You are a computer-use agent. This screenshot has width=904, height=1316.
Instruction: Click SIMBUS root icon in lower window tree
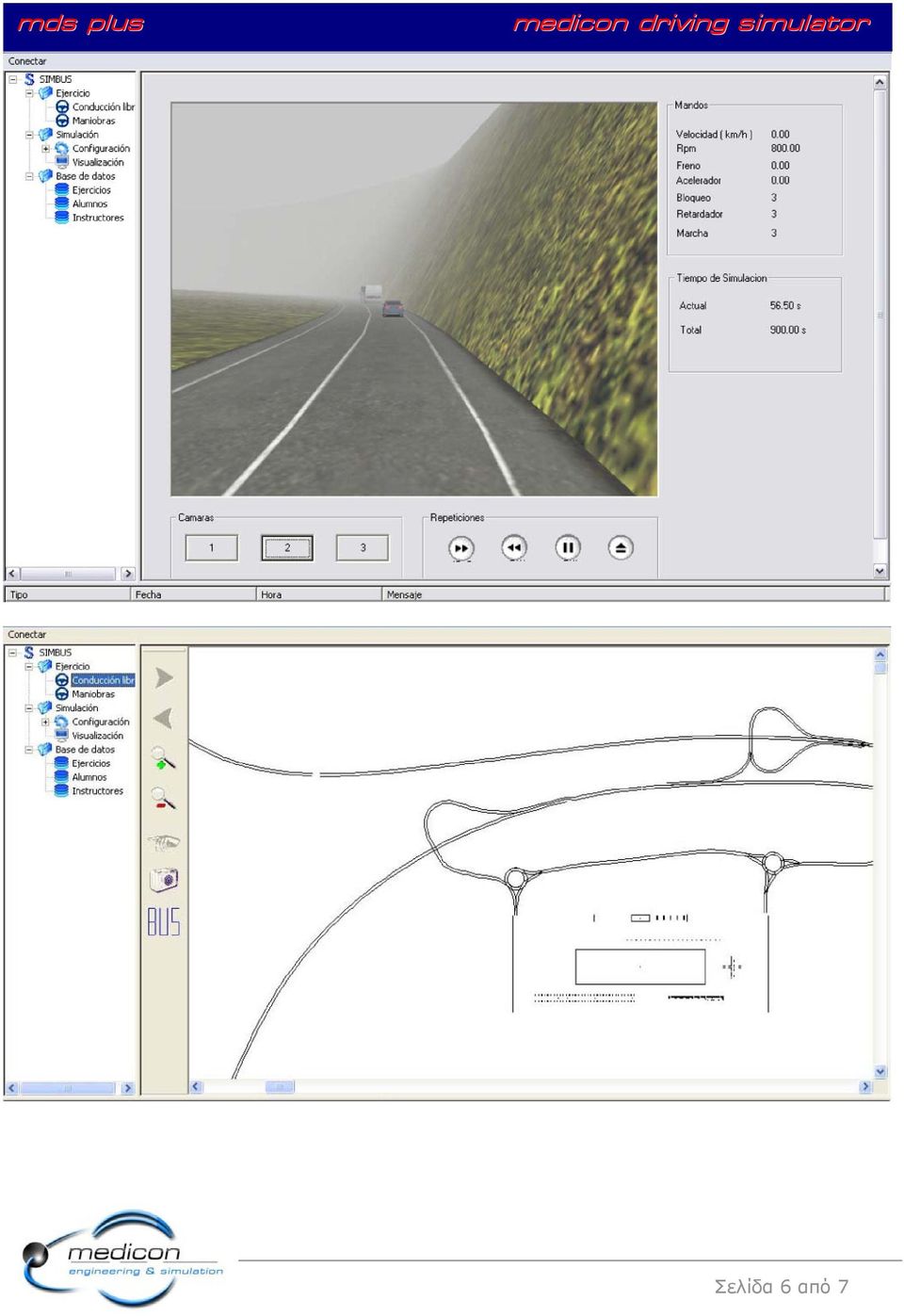point(29,652)
